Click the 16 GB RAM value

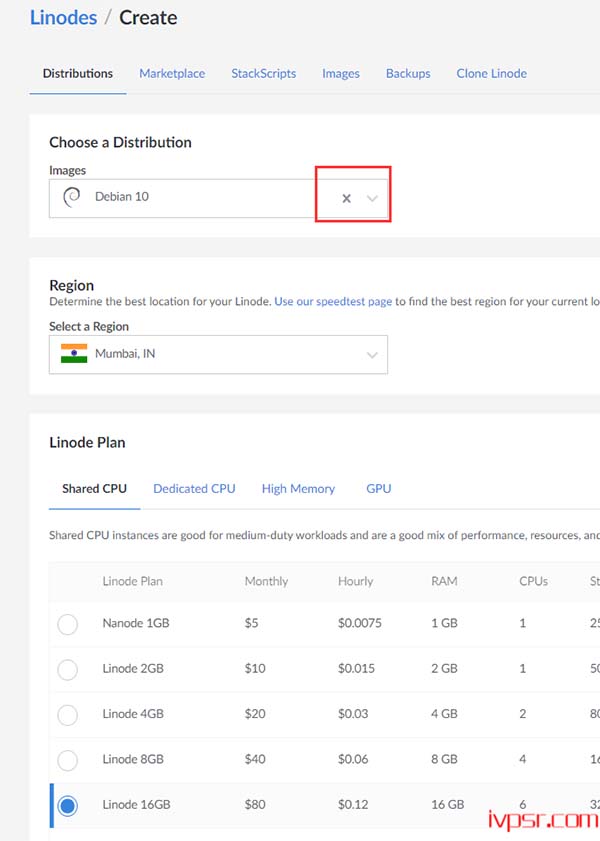pos(448,805)
